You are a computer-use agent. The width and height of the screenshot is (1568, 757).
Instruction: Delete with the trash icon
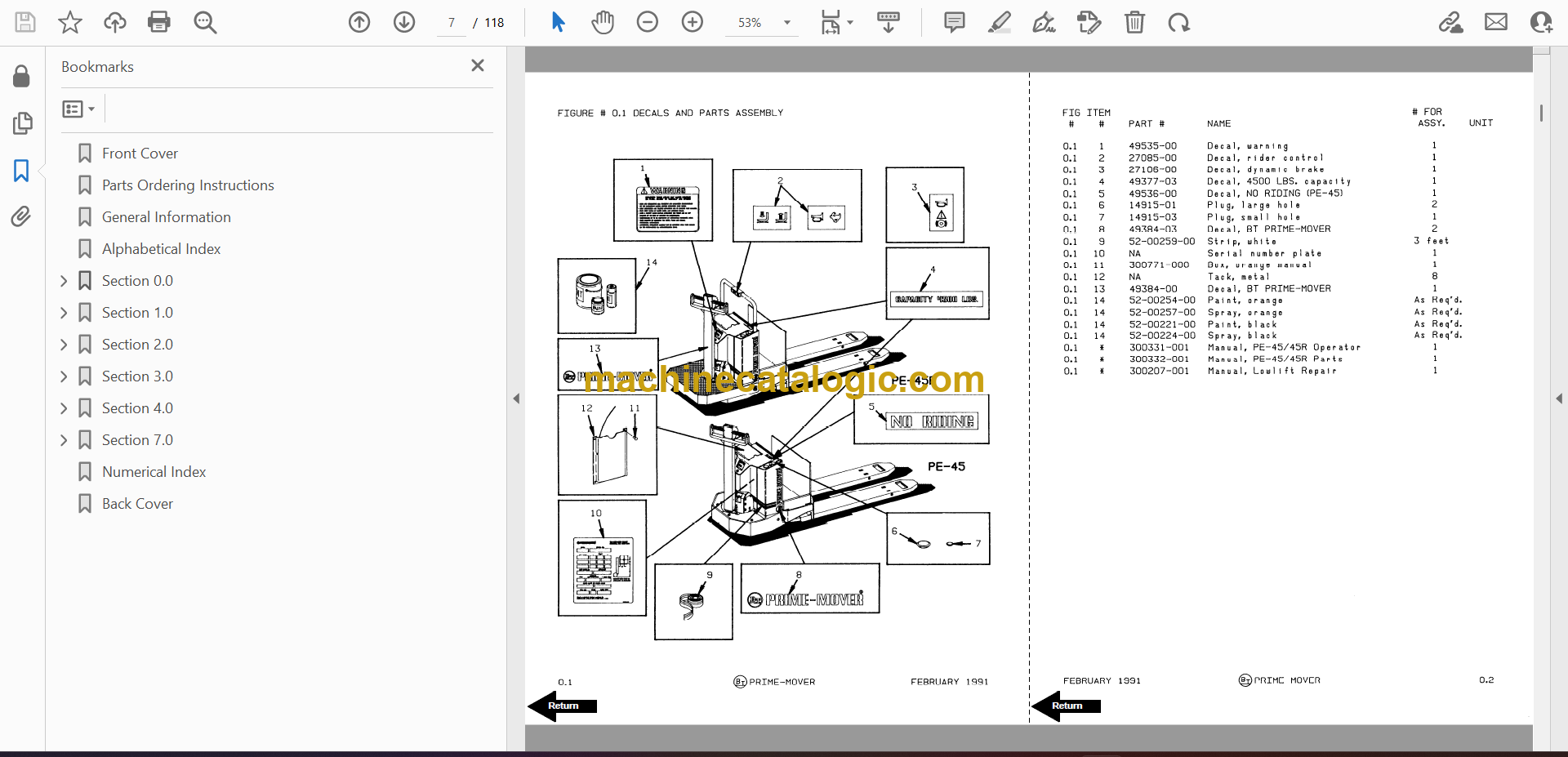[x=1134, y=22]
